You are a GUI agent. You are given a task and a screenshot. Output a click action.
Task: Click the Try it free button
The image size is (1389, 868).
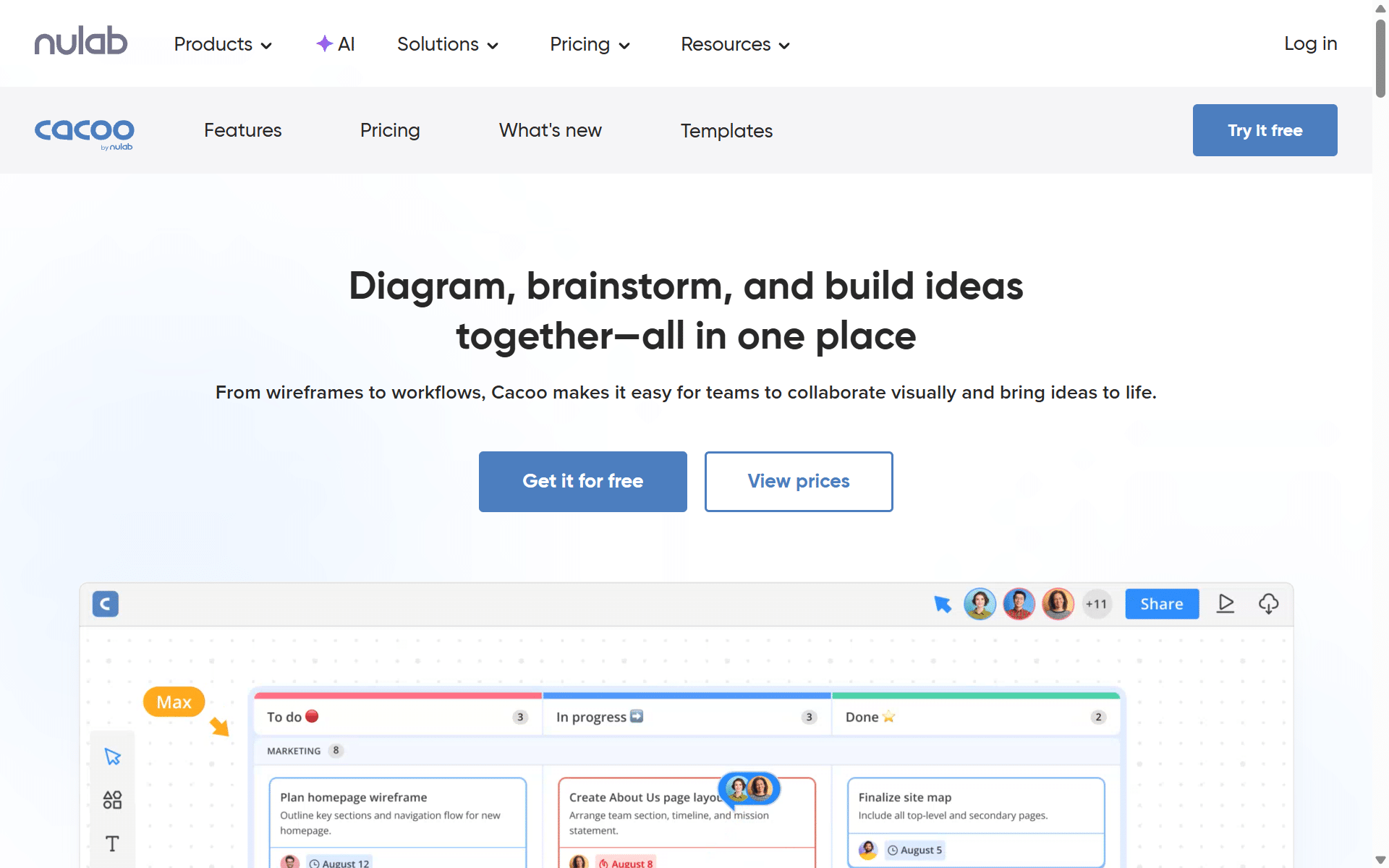pyautogui.click(x=1265, y=130)
